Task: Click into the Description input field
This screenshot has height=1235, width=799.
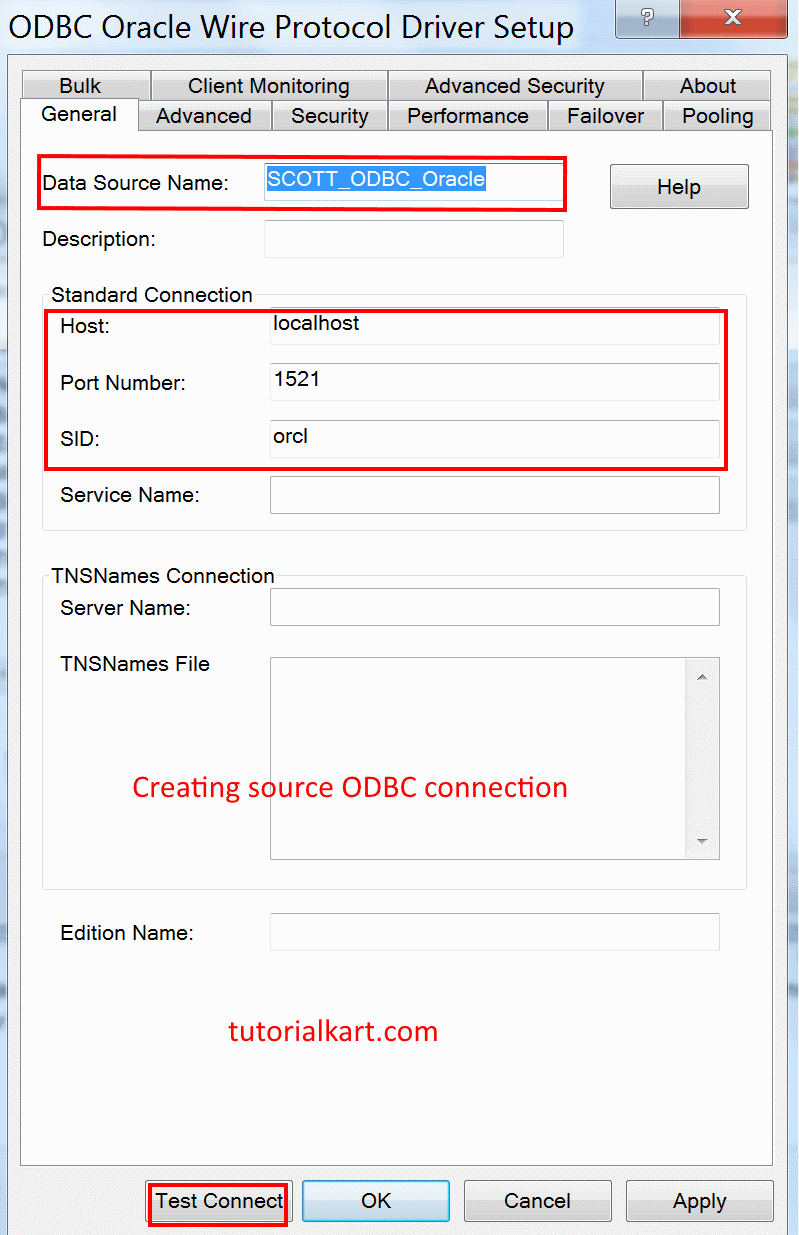Action: point(414,239)
